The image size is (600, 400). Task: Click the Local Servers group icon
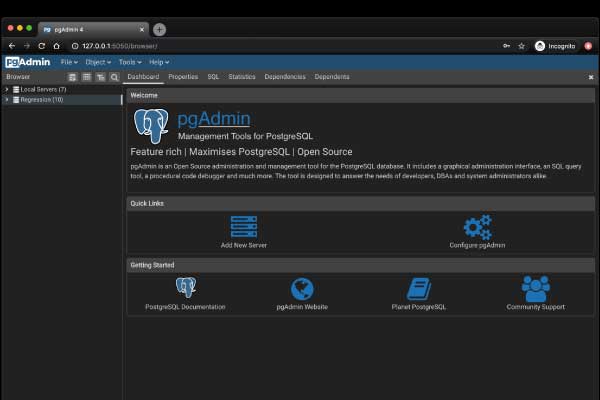(x=16, y=90)
